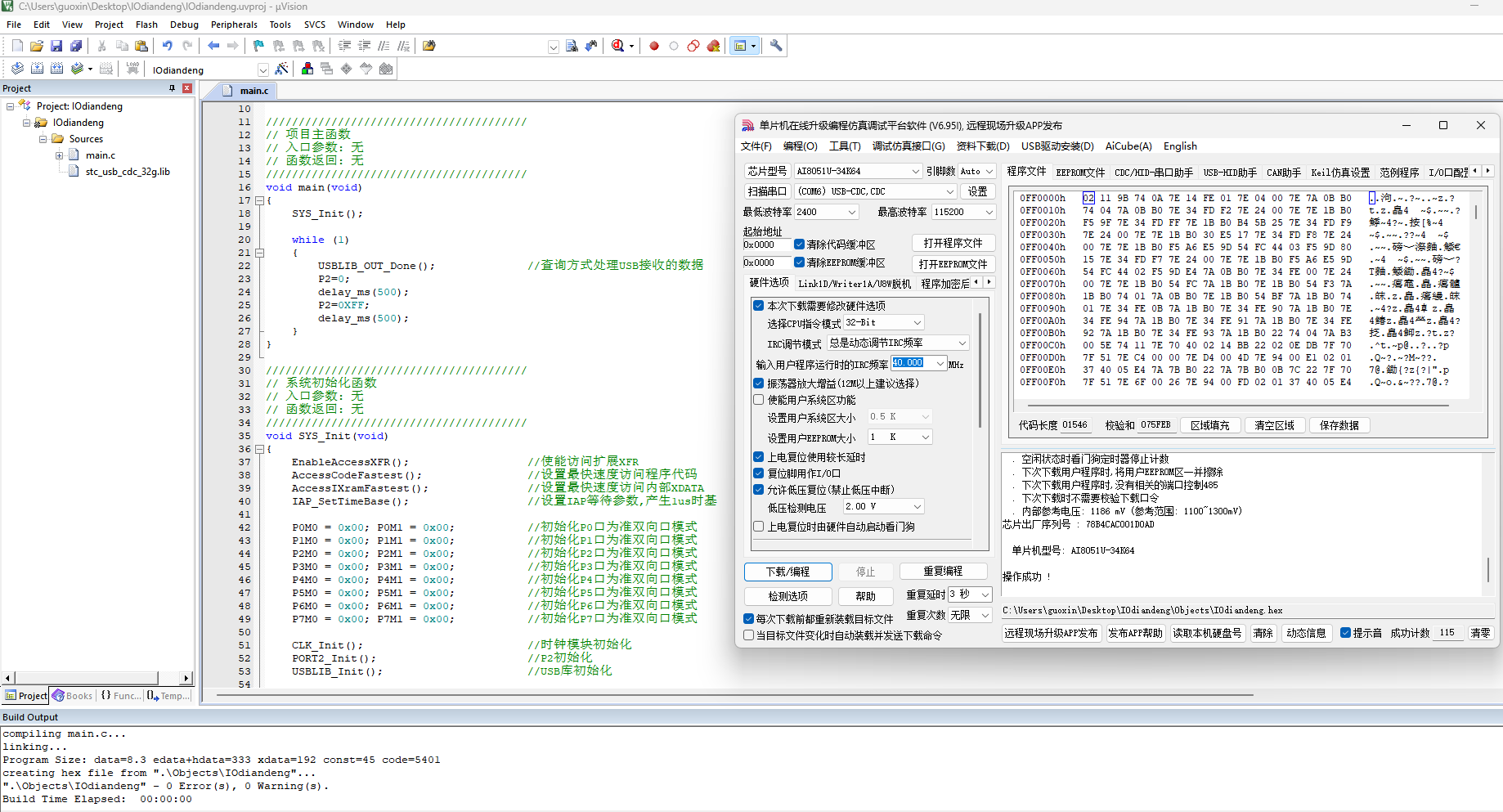Click the Undo arrow icon
The image size is (1503, 812).
click(168, 46)
